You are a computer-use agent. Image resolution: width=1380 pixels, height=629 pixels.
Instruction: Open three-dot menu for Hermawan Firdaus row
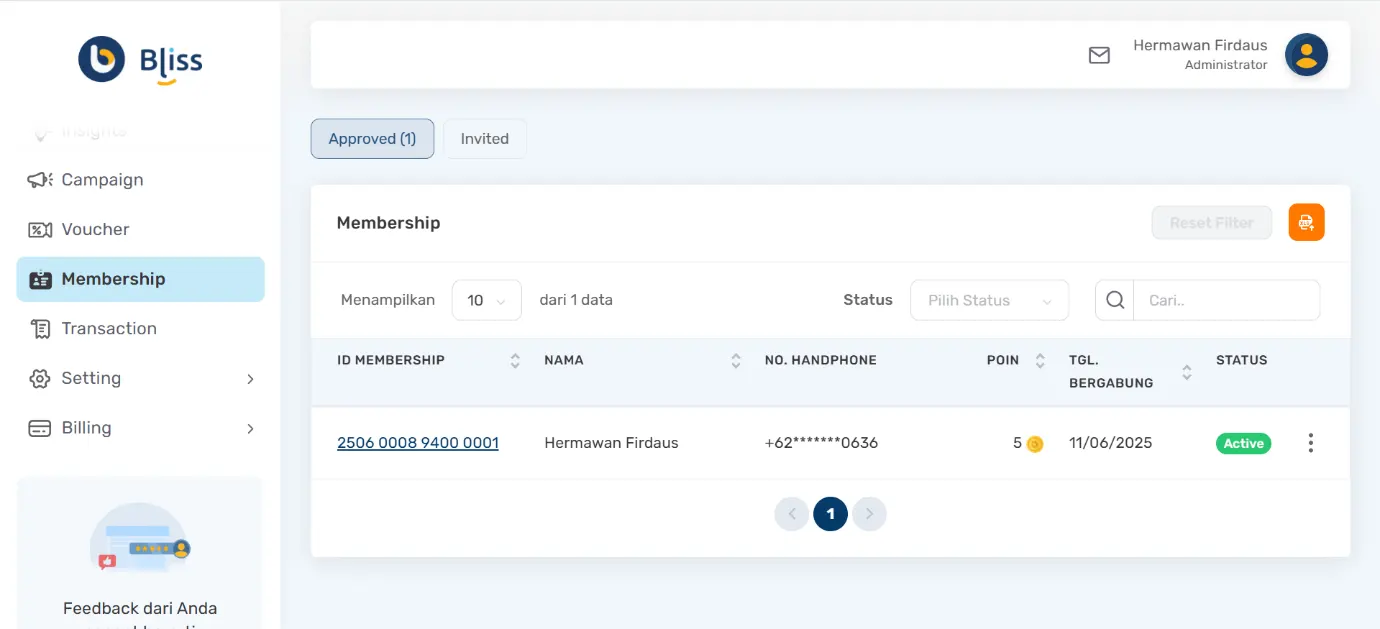click(1310, 443)
